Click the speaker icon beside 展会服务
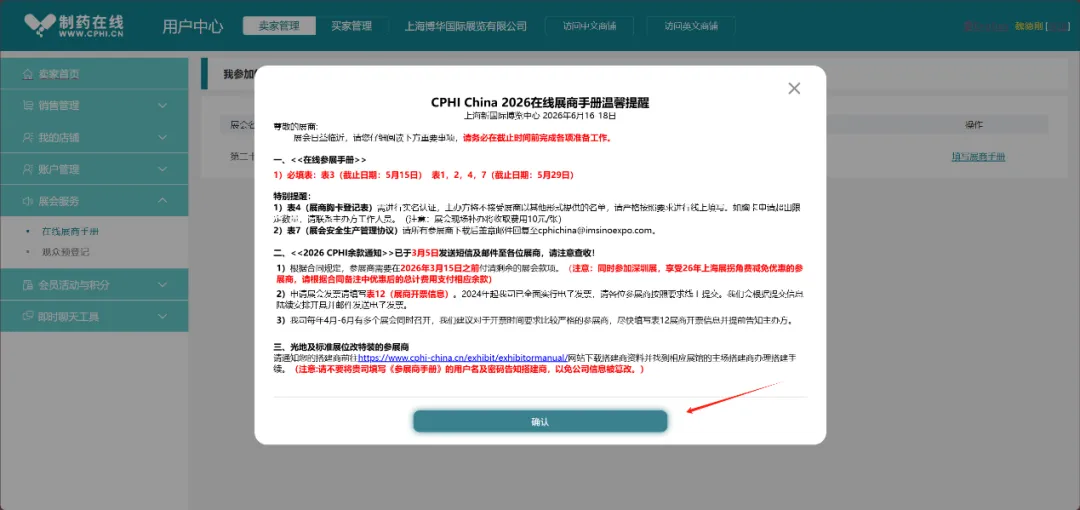The height and width of the screenshot is (510, 1080). (28, 201)
